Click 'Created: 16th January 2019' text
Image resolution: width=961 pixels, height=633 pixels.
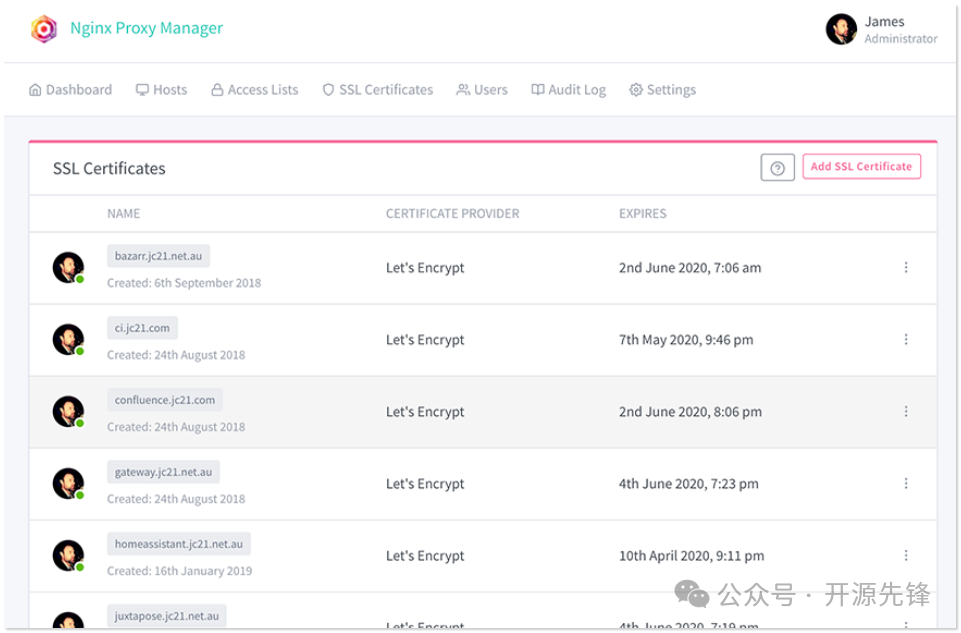pos(180,571)
